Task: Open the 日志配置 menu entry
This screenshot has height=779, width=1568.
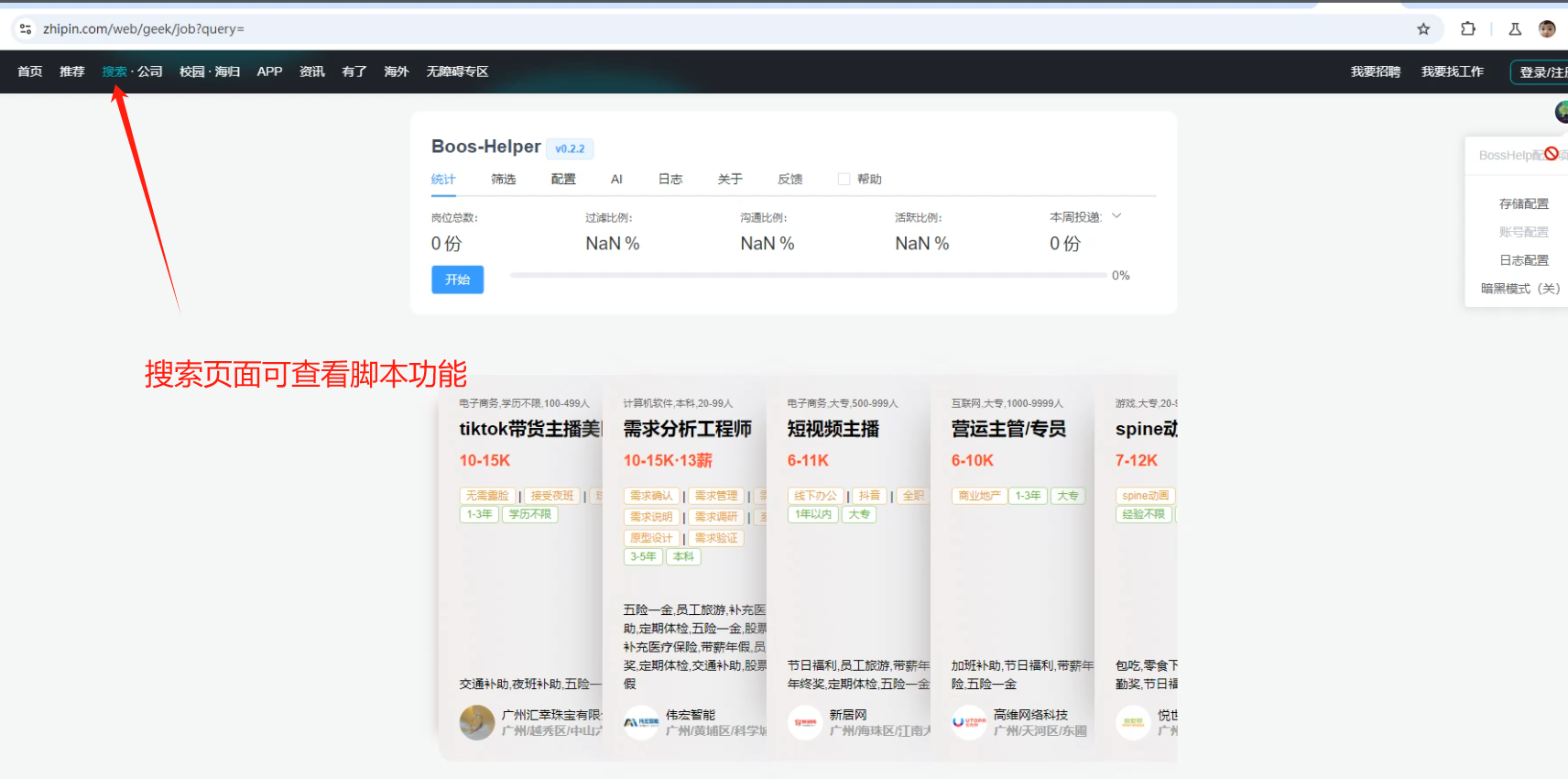Action: coord(1523,261)
